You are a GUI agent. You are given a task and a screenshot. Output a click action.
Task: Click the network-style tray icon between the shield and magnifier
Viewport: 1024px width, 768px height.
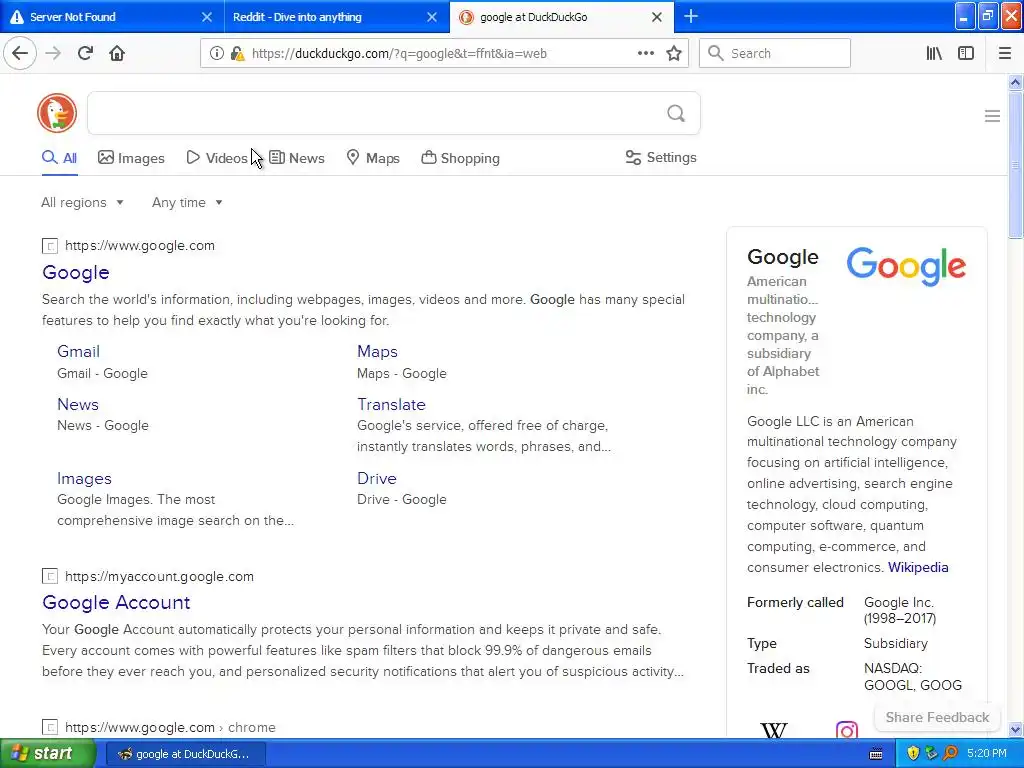click(x=931, y=753)
